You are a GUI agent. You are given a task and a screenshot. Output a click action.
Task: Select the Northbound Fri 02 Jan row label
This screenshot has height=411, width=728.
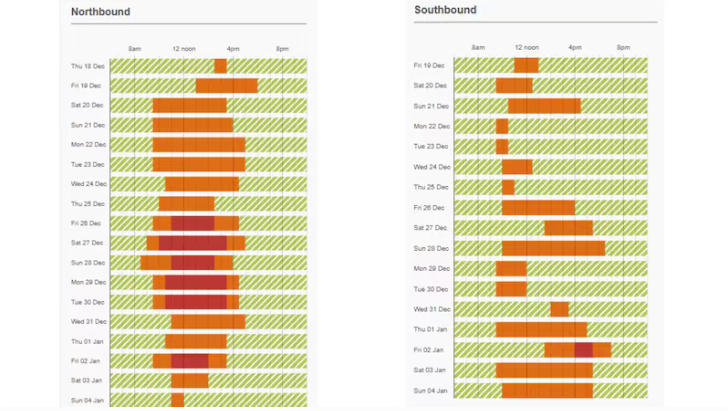coord(88,360)
